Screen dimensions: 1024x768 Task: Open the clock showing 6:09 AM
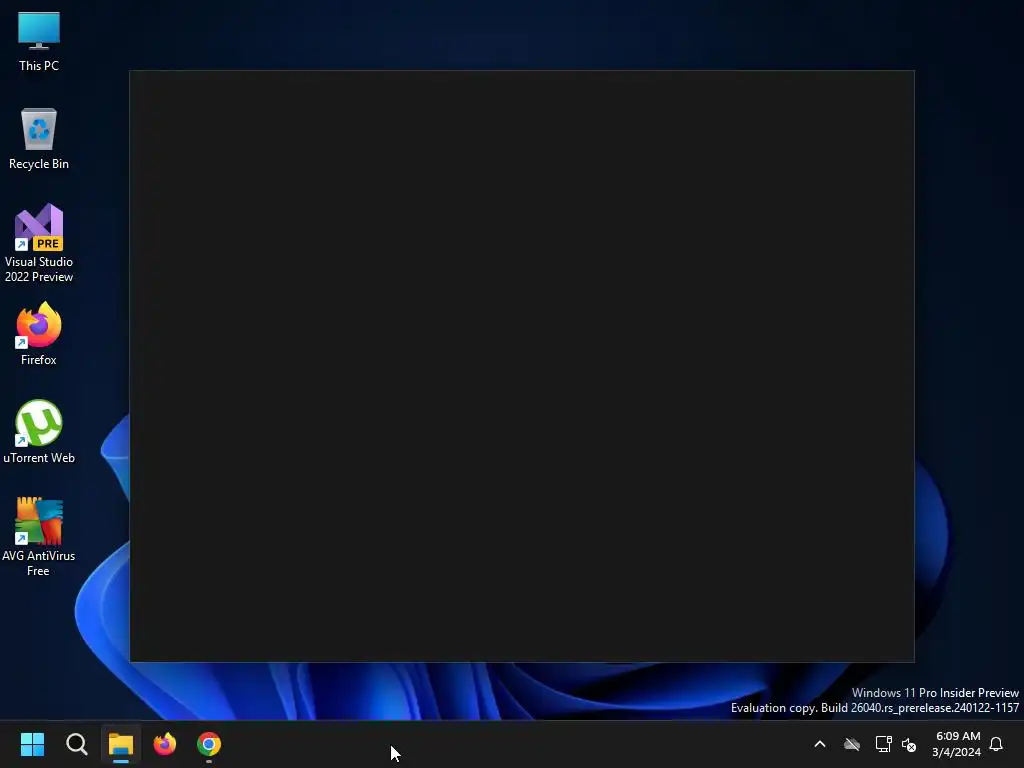pyautogui.click(x=957, y=744)
